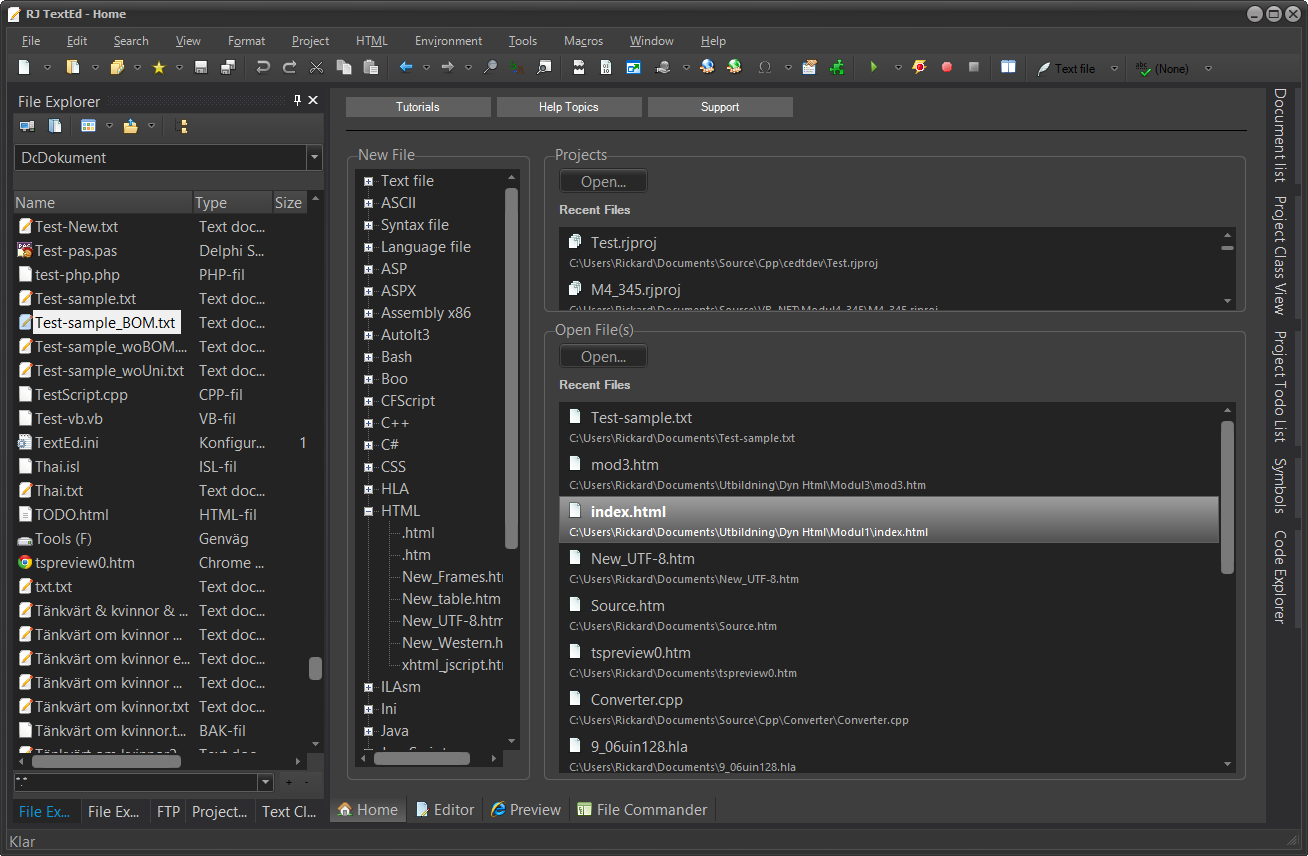This screenshot has width=1308, height=856.
Task: Click Open button under Projects
Action: 603,182
